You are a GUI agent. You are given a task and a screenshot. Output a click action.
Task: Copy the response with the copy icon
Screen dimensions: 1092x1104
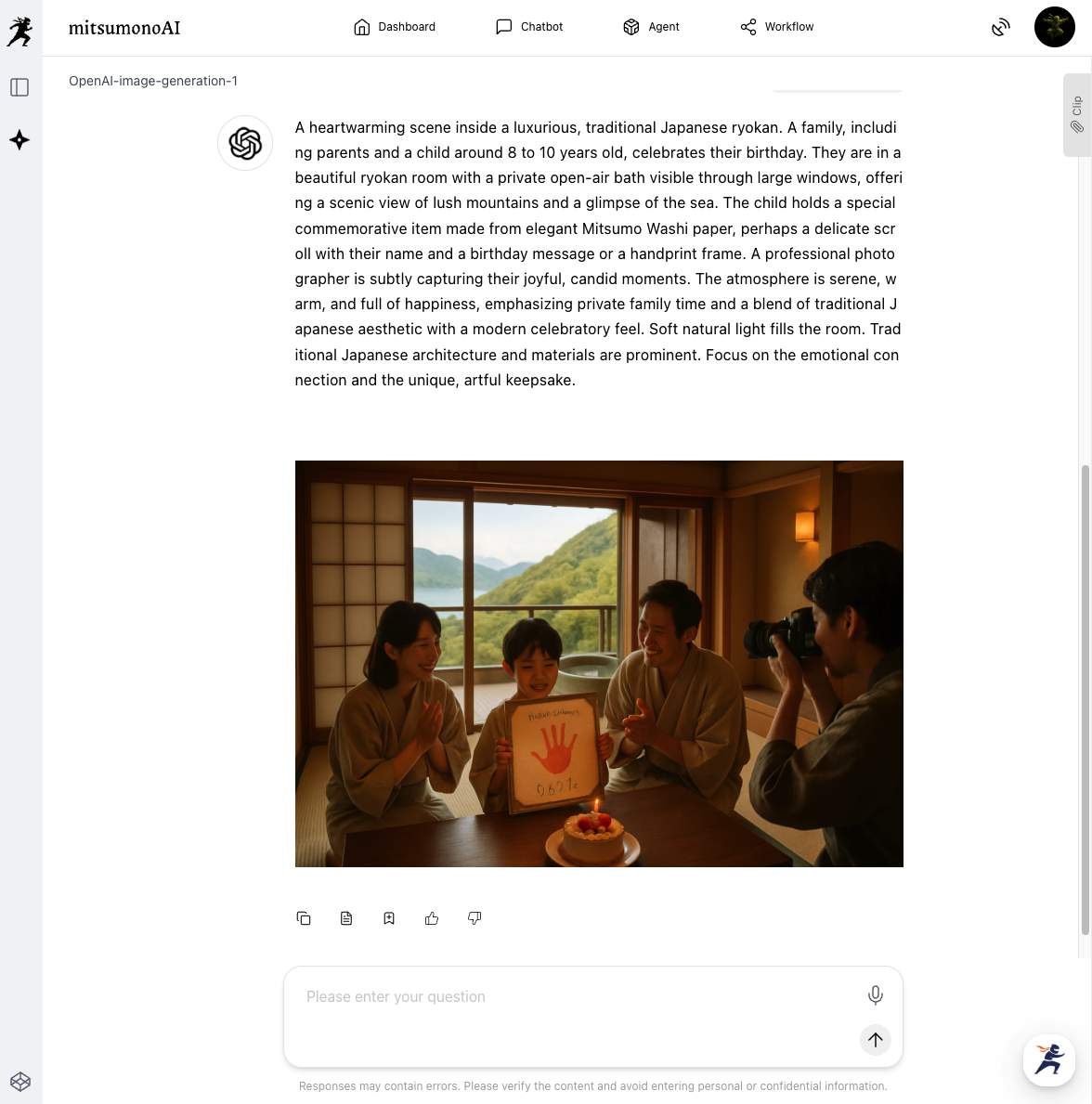304,918
